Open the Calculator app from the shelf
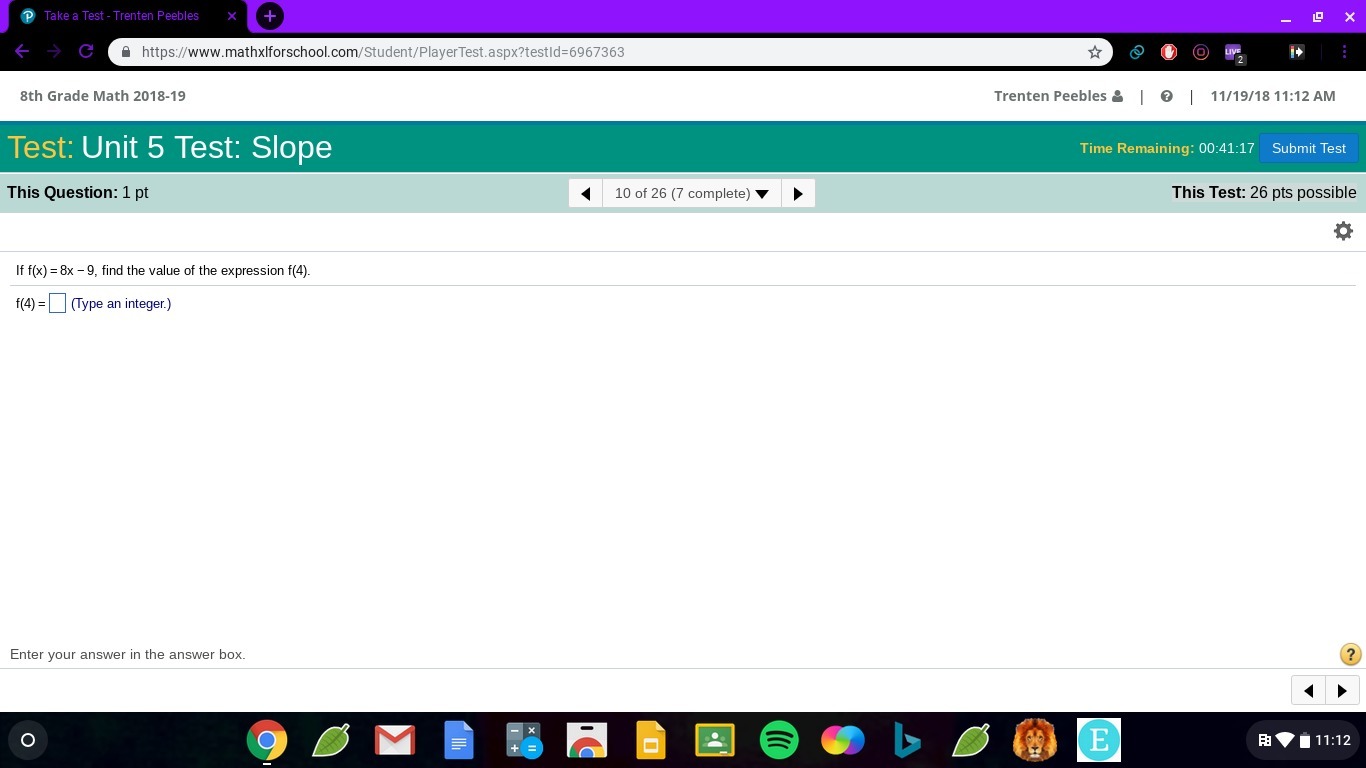The height and width of the screenshot is (768, 1366). (x=523, y=740)
